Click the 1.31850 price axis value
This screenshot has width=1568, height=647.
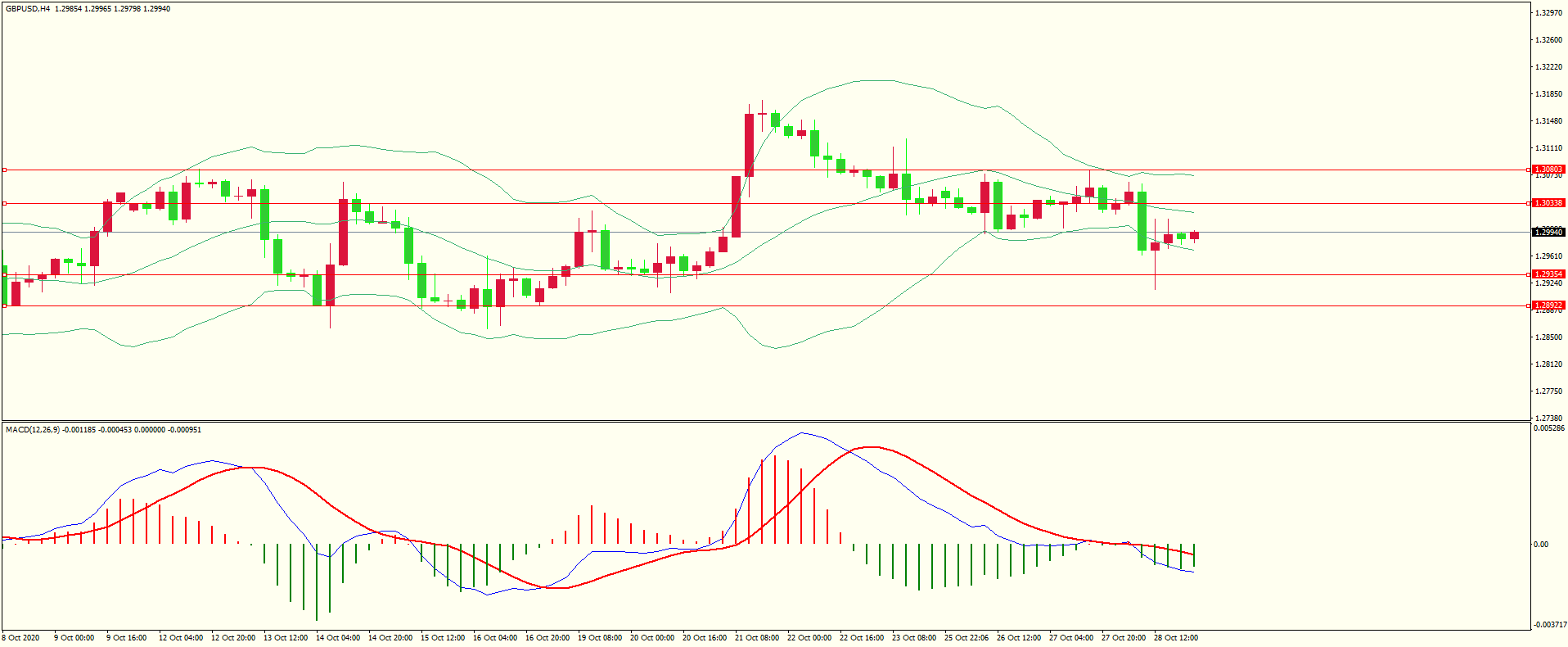(x=1549, y=94)
